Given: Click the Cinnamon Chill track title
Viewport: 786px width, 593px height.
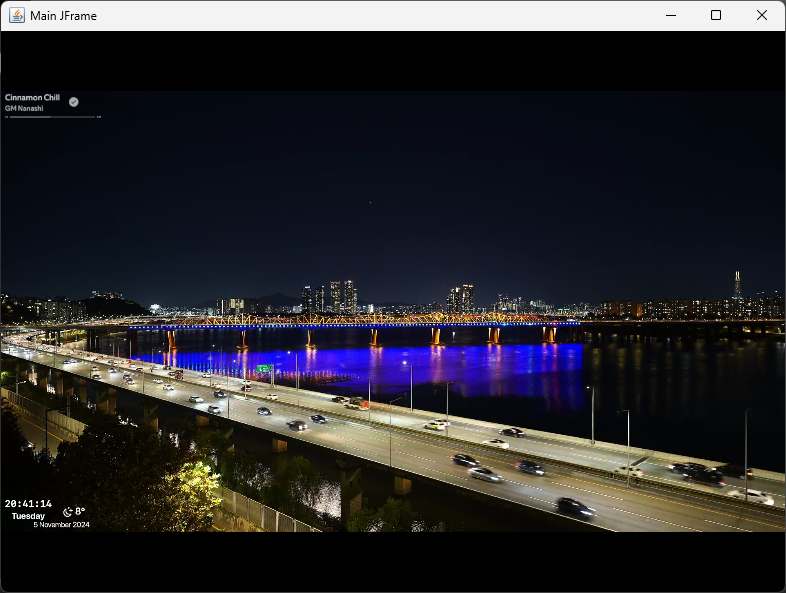Looking at the screenshot, I should [32, 98].
